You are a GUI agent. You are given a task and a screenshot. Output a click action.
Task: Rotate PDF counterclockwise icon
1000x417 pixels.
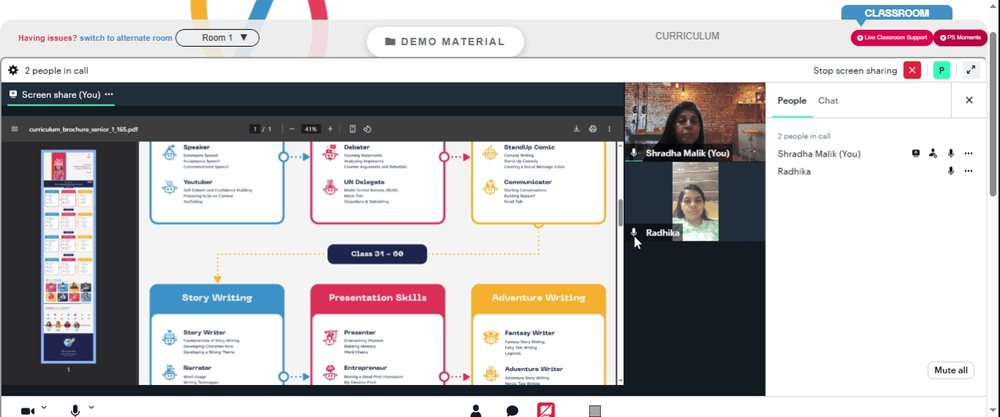[x=367, y=129]
